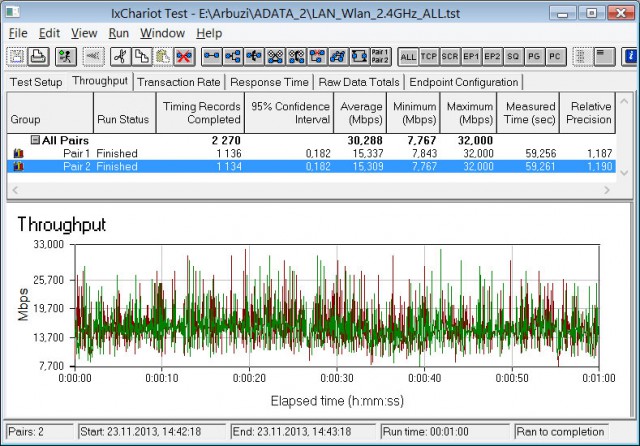Click Pair 2 measured time 59,261
The image size is (640, 446).
coord(540,166)
